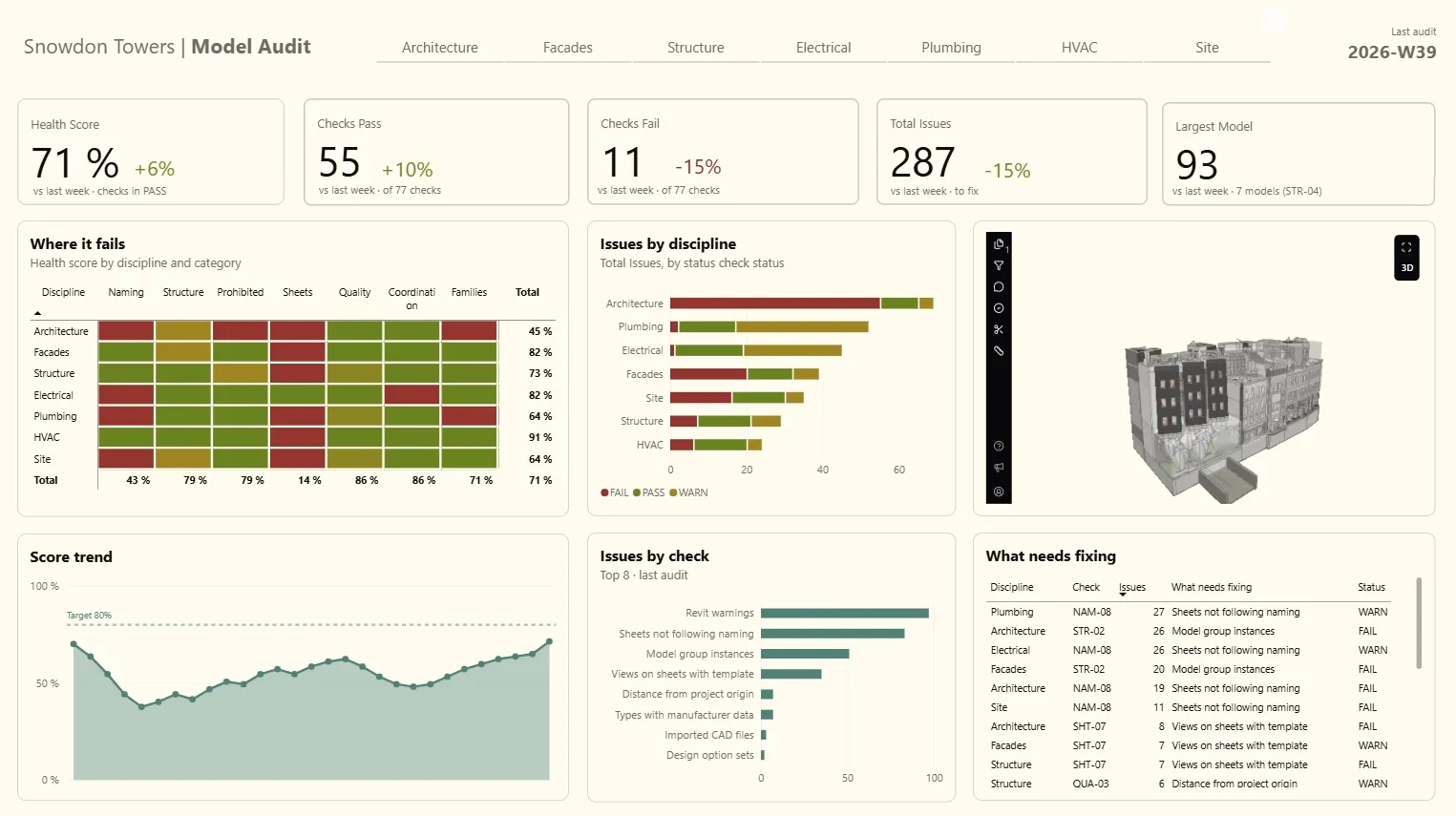Toggle the PASS legend item
This screenshot has height=816, width=1456.
tap(648, 492)
